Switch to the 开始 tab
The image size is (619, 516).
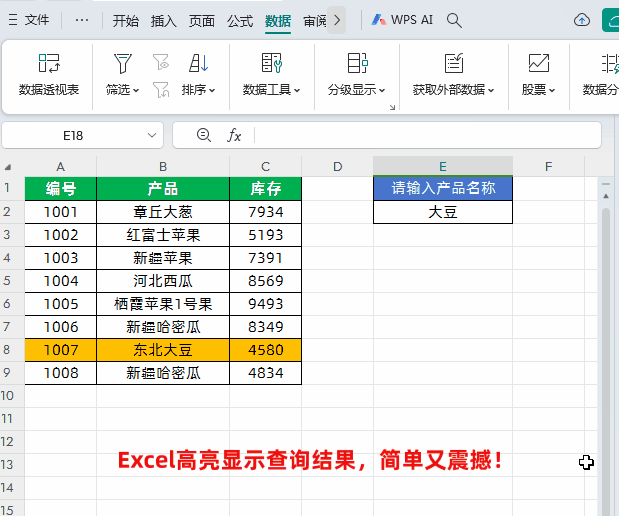126,21
